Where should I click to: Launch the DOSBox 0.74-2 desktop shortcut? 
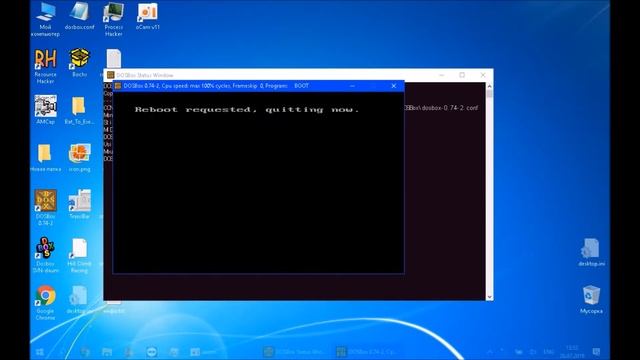45,208
